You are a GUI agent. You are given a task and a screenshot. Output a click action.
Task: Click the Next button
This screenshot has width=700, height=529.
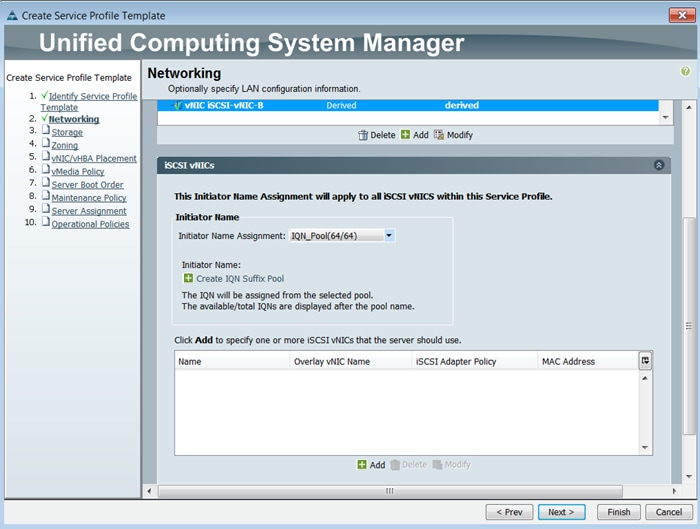coord(562,512)
